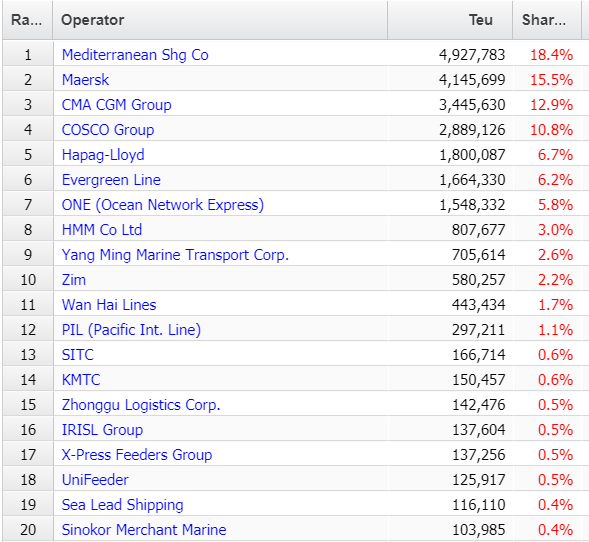The height and width of the screenshot is (542, 589).
Task: Click the Evergreen Line link
Action: click(x=111, y=180)
